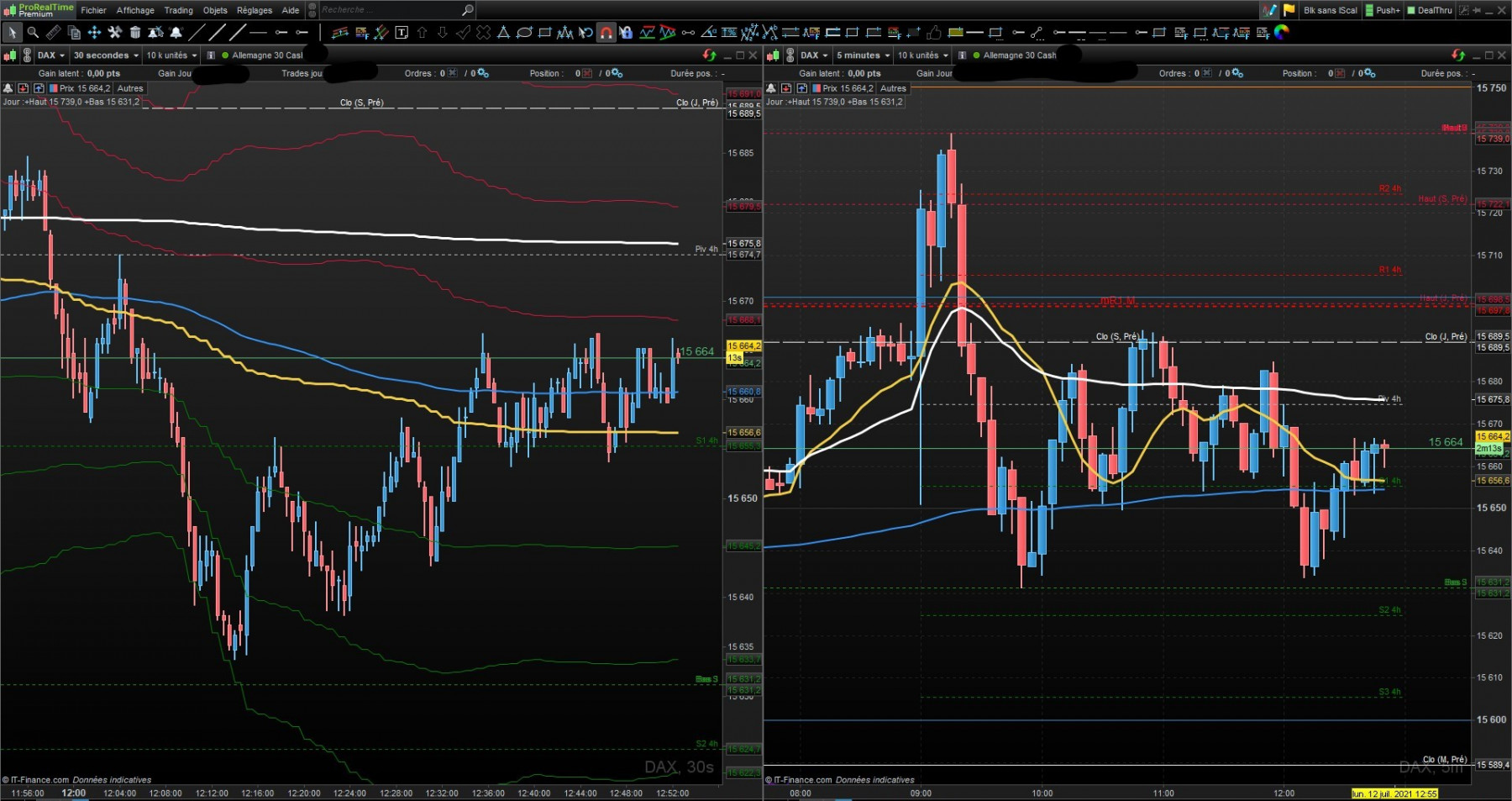Click the yellow flag icon
Image resolution: width=1512 pixels, height=801 pixels.
tap(1289, 10)
